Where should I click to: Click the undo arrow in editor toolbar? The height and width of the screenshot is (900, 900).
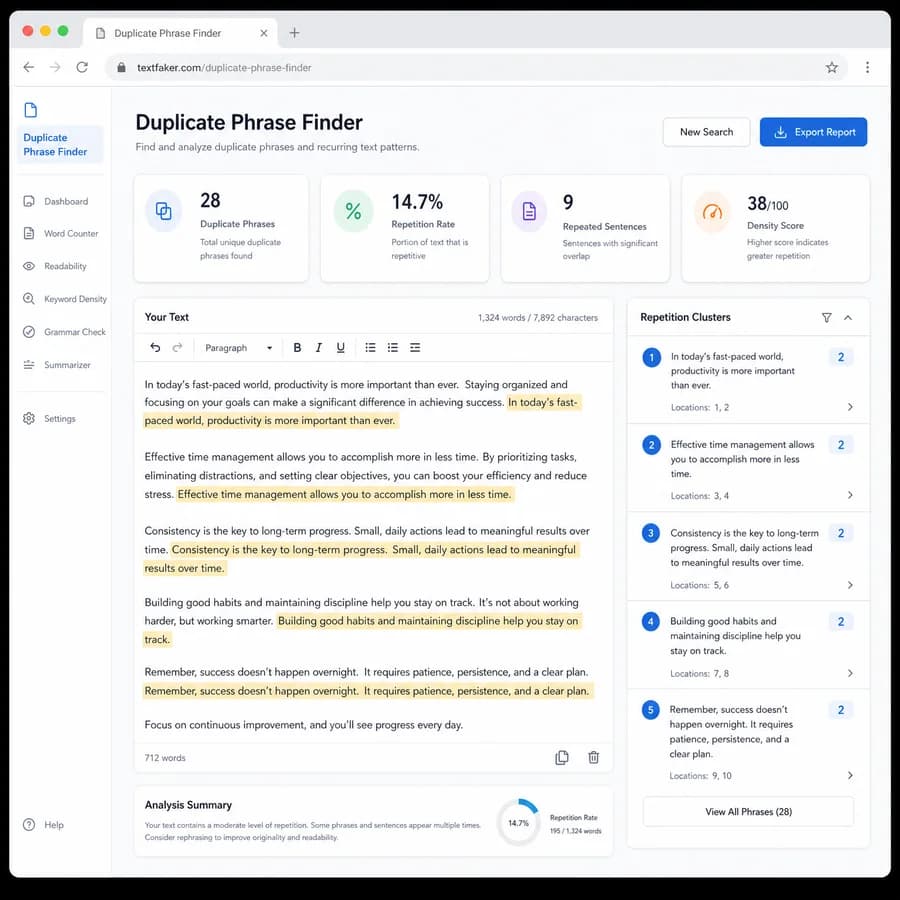[x=155, y=347]
